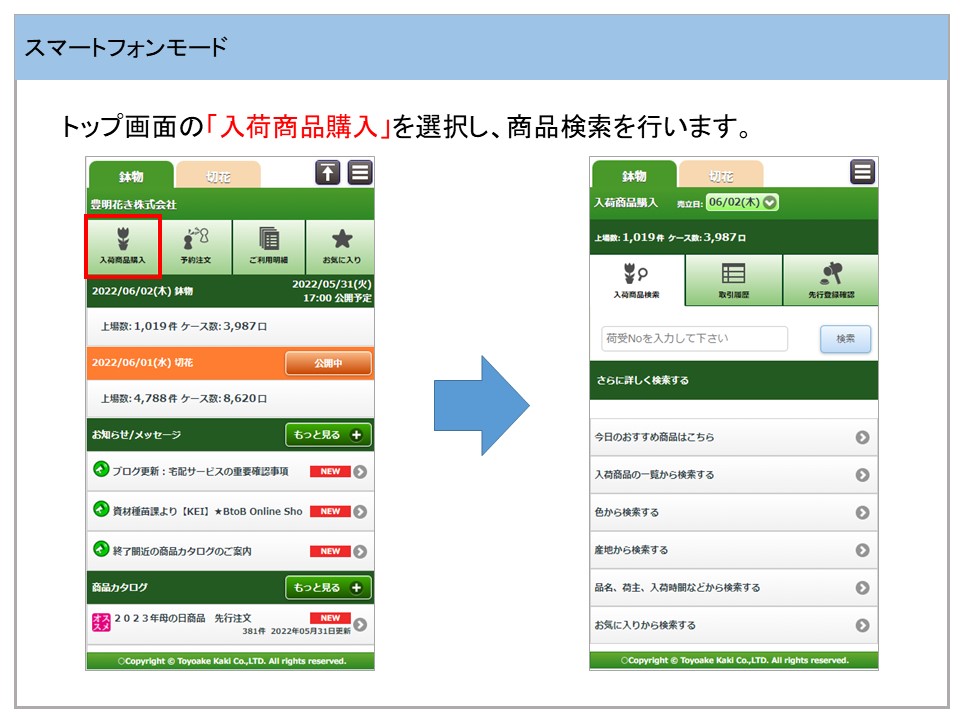The width and height of the screenshot is (960, 720).
Task: Tap the お気に入り star icon
Action: click(341, 240)
